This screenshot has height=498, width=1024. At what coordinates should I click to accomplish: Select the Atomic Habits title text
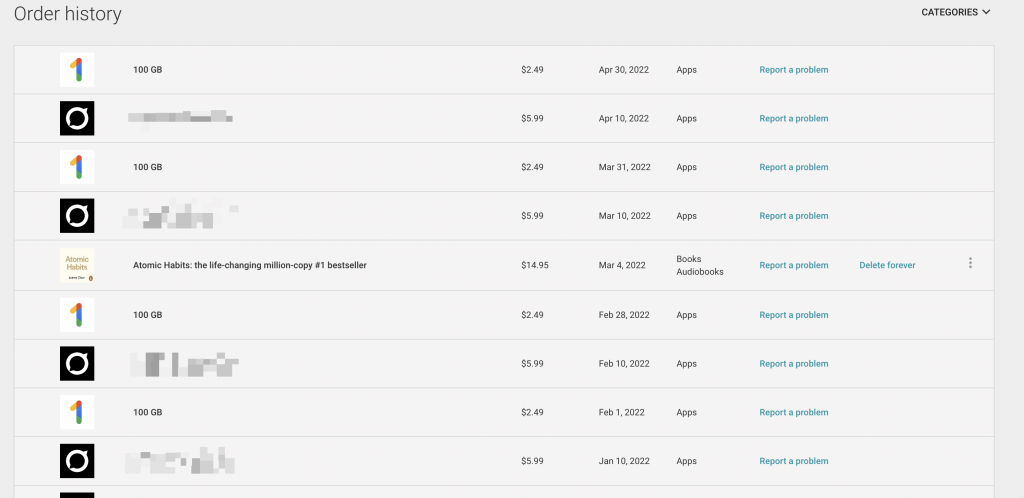coord(249,266)
